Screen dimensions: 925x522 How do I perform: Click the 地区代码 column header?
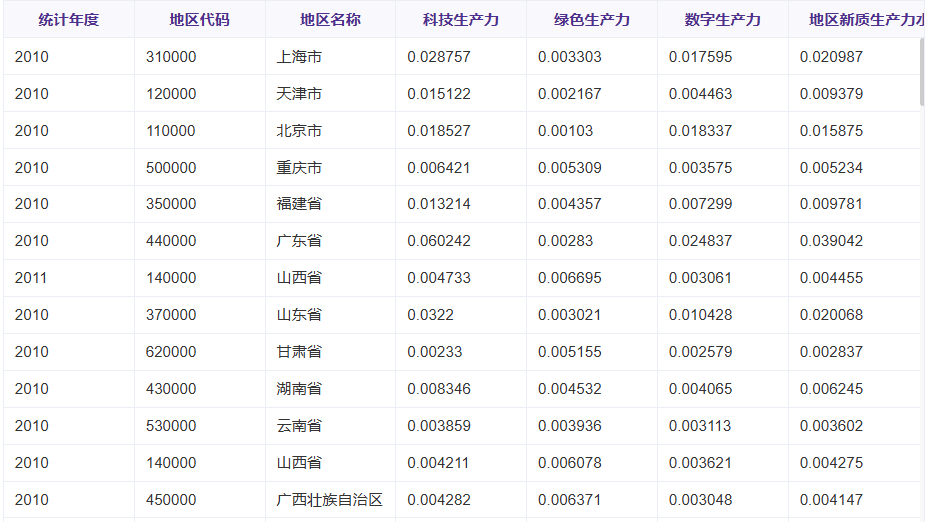(200, 20)
